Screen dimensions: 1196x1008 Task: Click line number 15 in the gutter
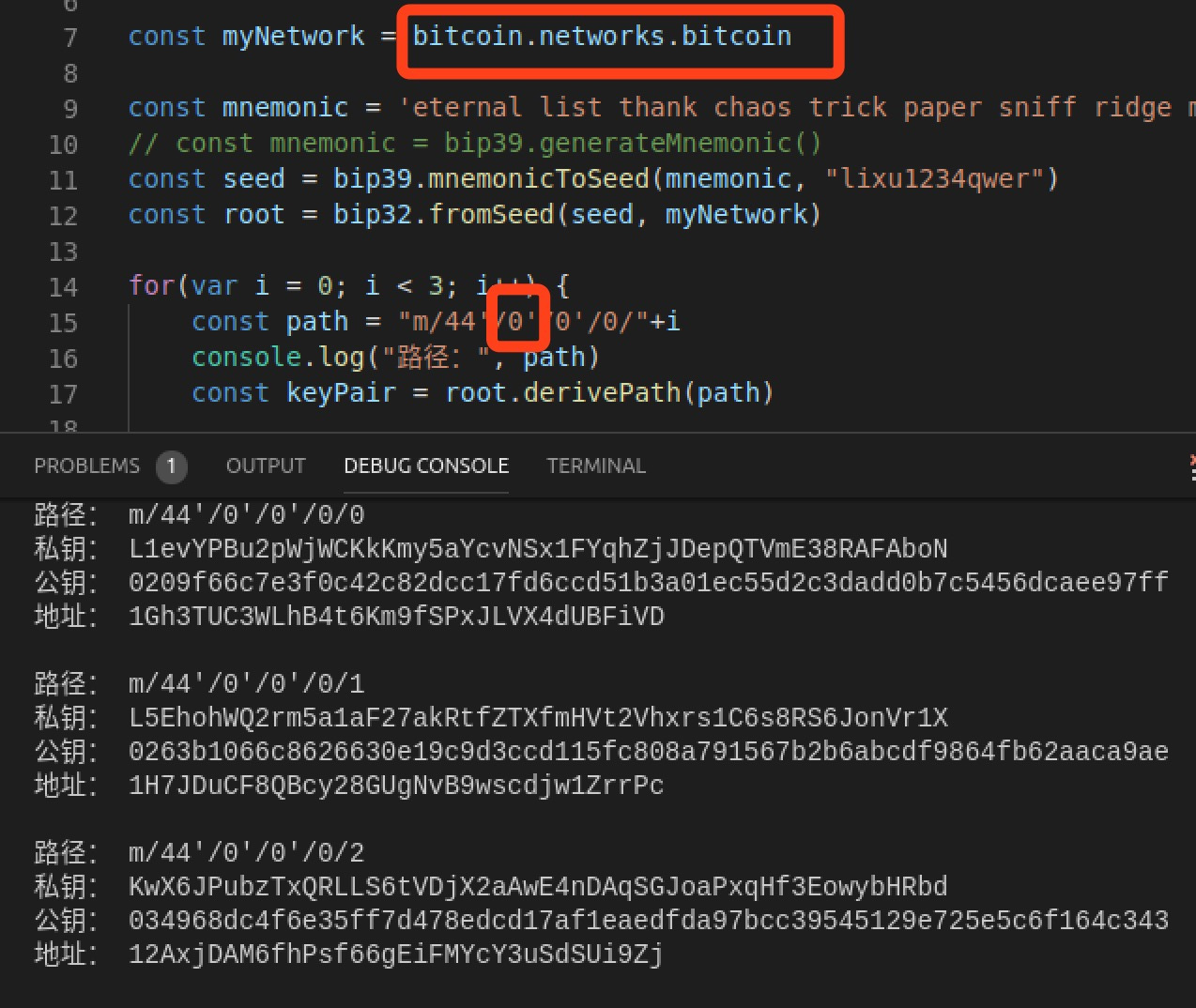point(63,323)
